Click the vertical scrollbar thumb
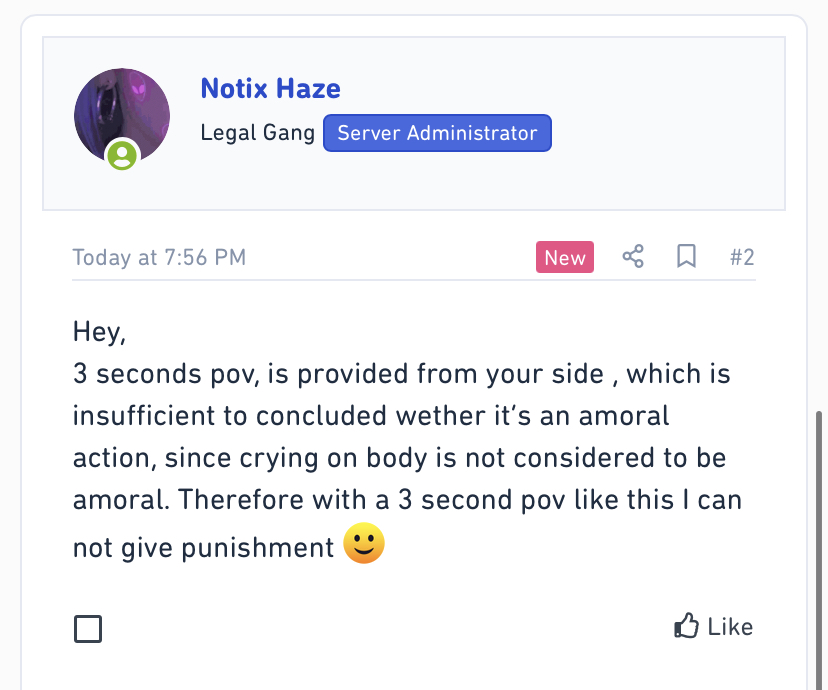The width and height of the screenshot is (828, 690). click(x=820, y=549)
